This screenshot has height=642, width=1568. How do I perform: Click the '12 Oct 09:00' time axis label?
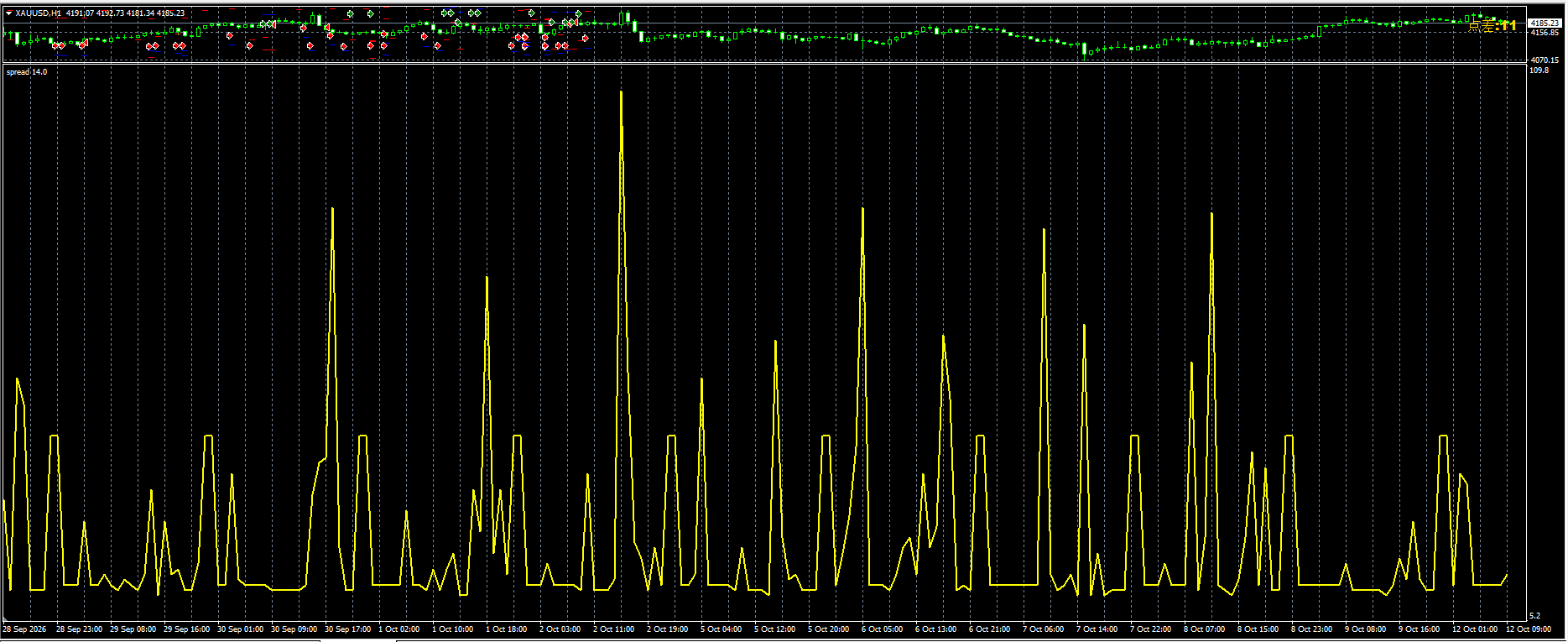(1529, 629)
